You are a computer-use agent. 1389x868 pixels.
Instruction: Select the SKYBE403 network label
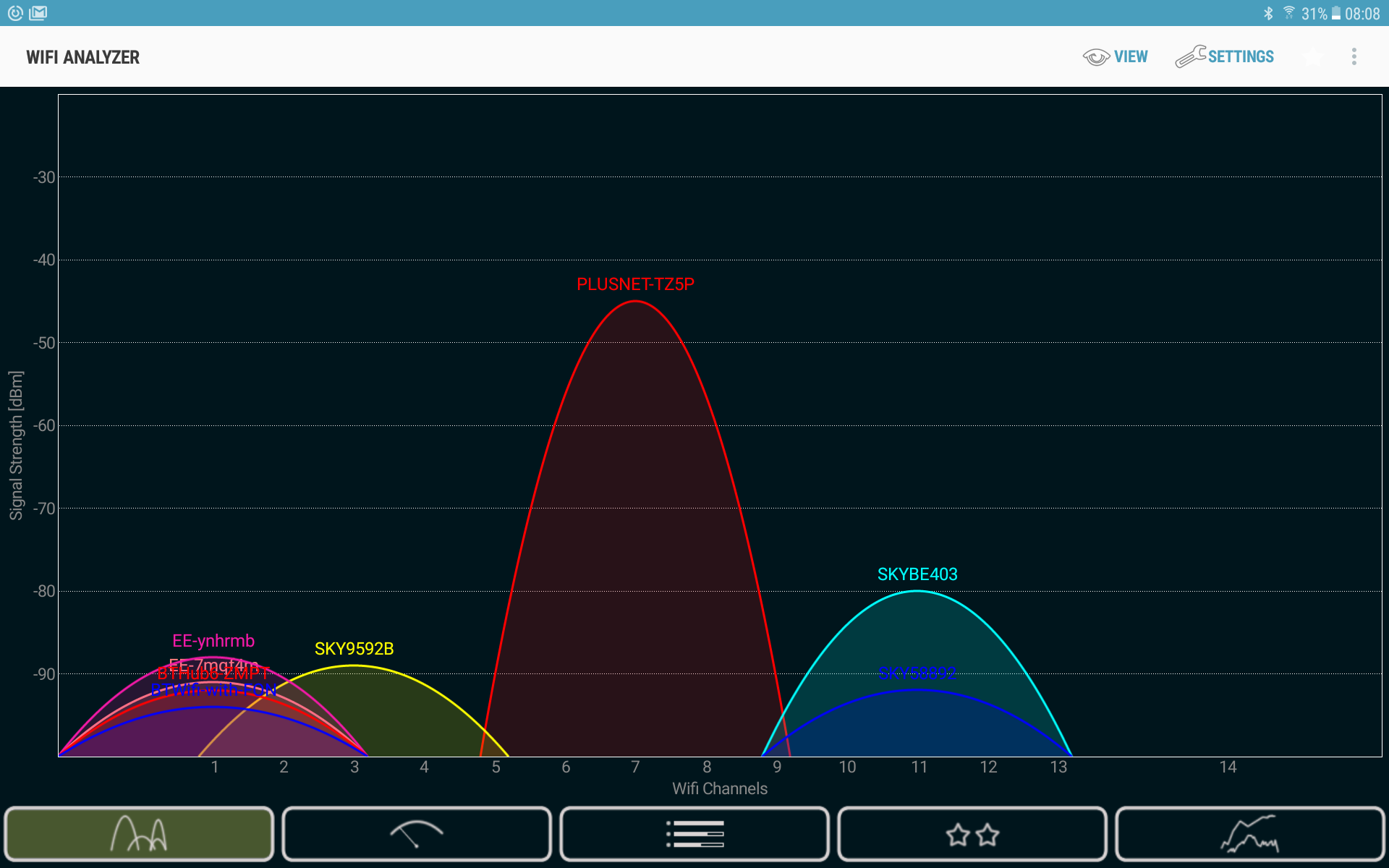click(917, 574)
